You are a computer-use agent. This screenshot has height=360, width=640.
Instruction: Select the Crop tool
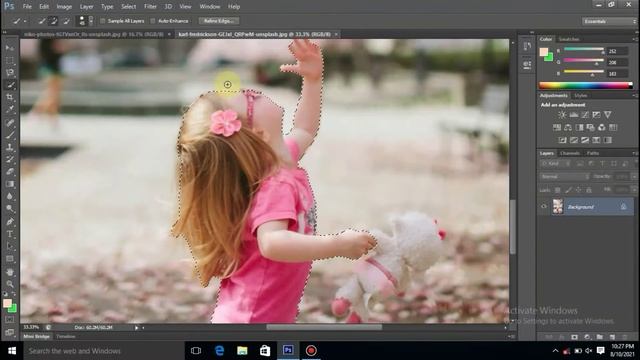10,97
